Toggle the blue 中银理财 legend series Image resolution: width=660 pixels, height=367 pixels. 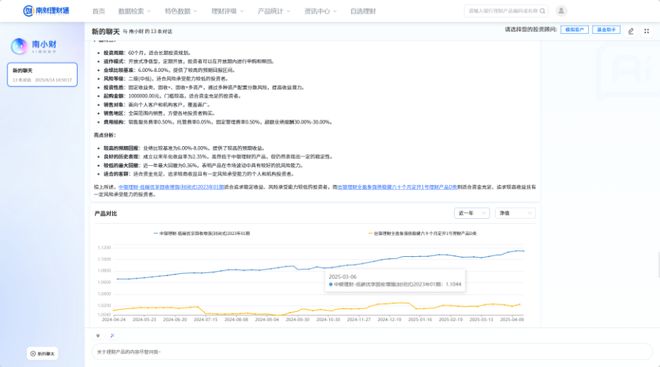pos(202,233)
